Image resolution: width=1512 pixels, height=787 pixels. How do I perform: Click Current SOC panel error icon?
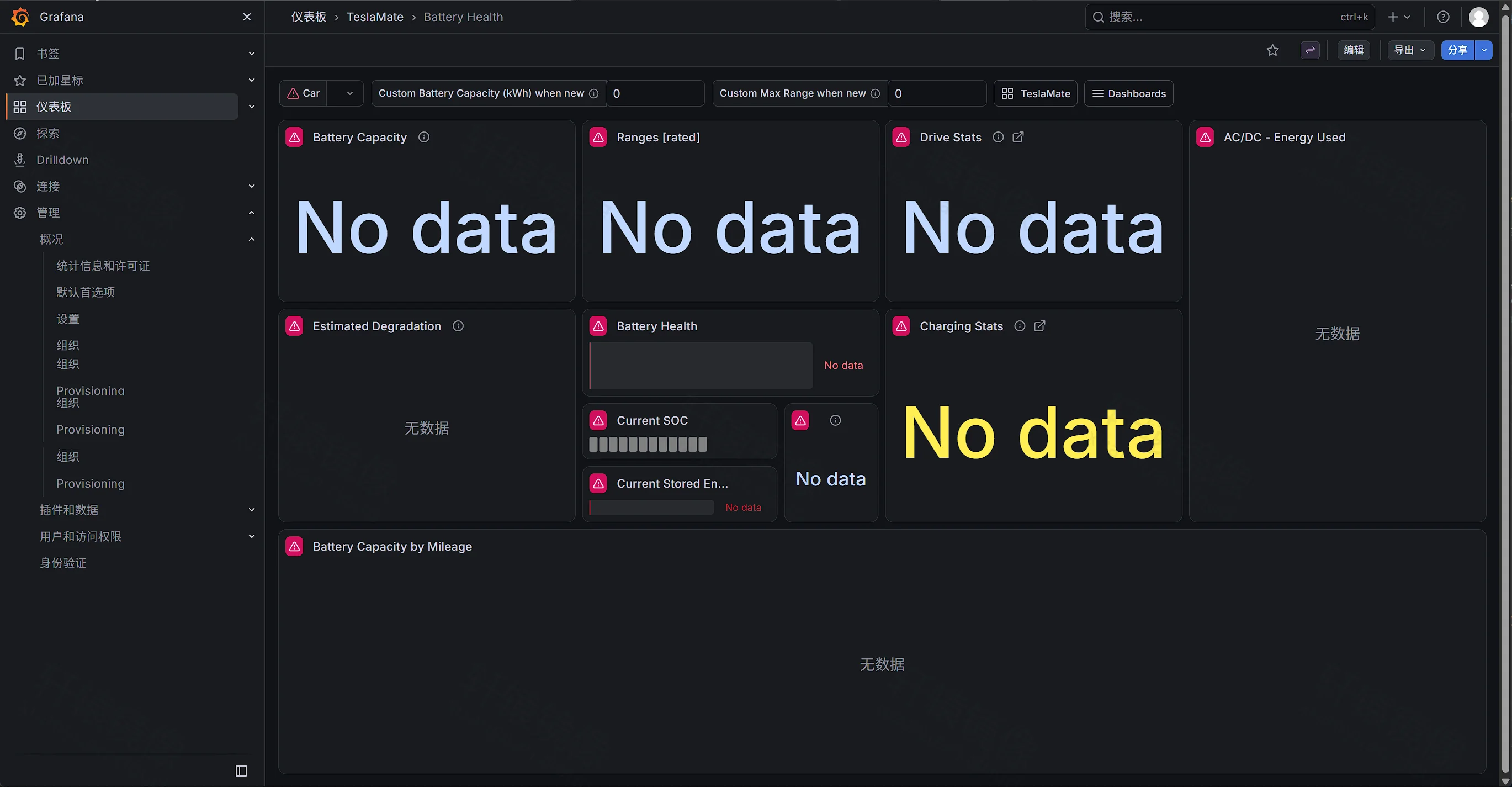point(598,420)
